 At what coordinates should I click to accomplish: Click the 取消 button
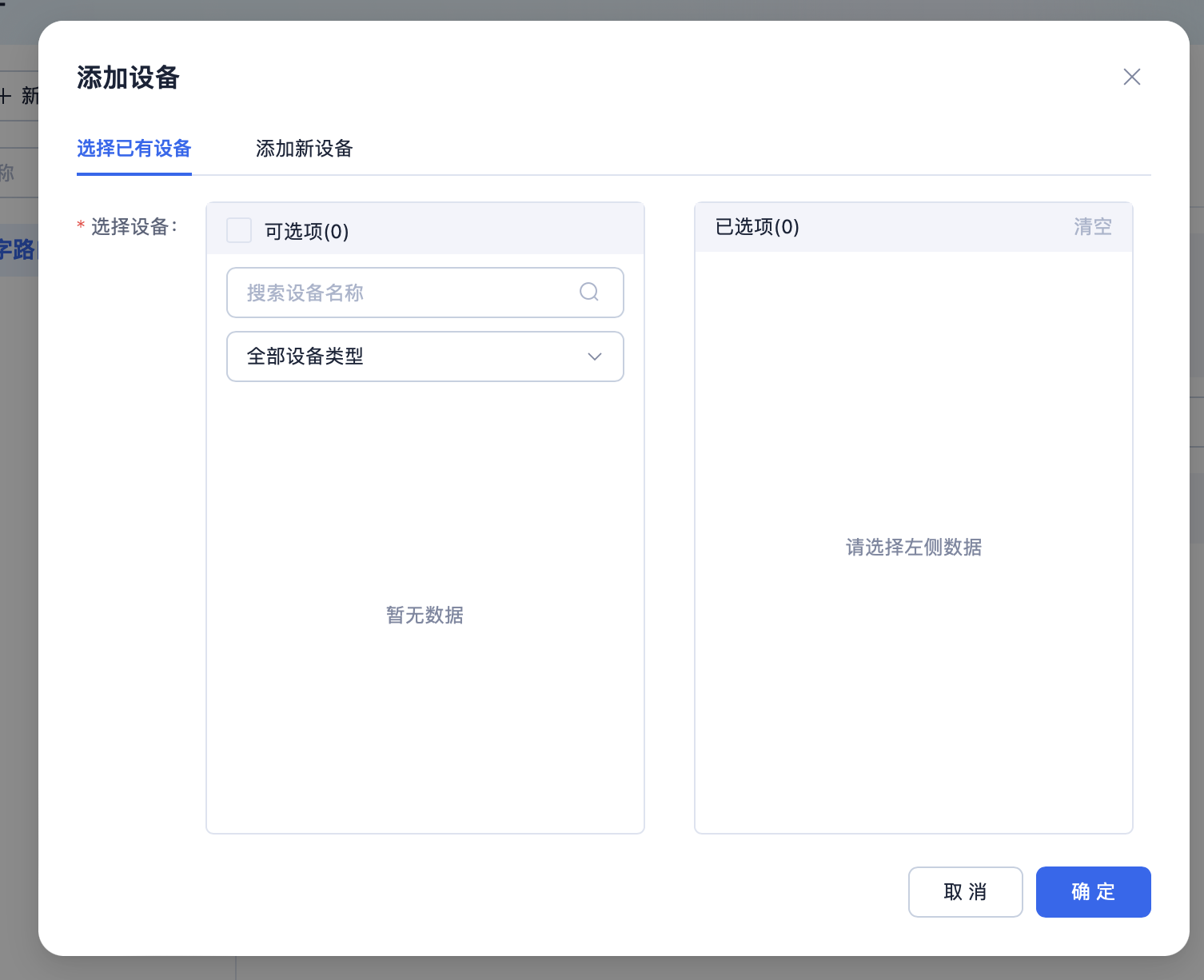click(x=966, y=892)
